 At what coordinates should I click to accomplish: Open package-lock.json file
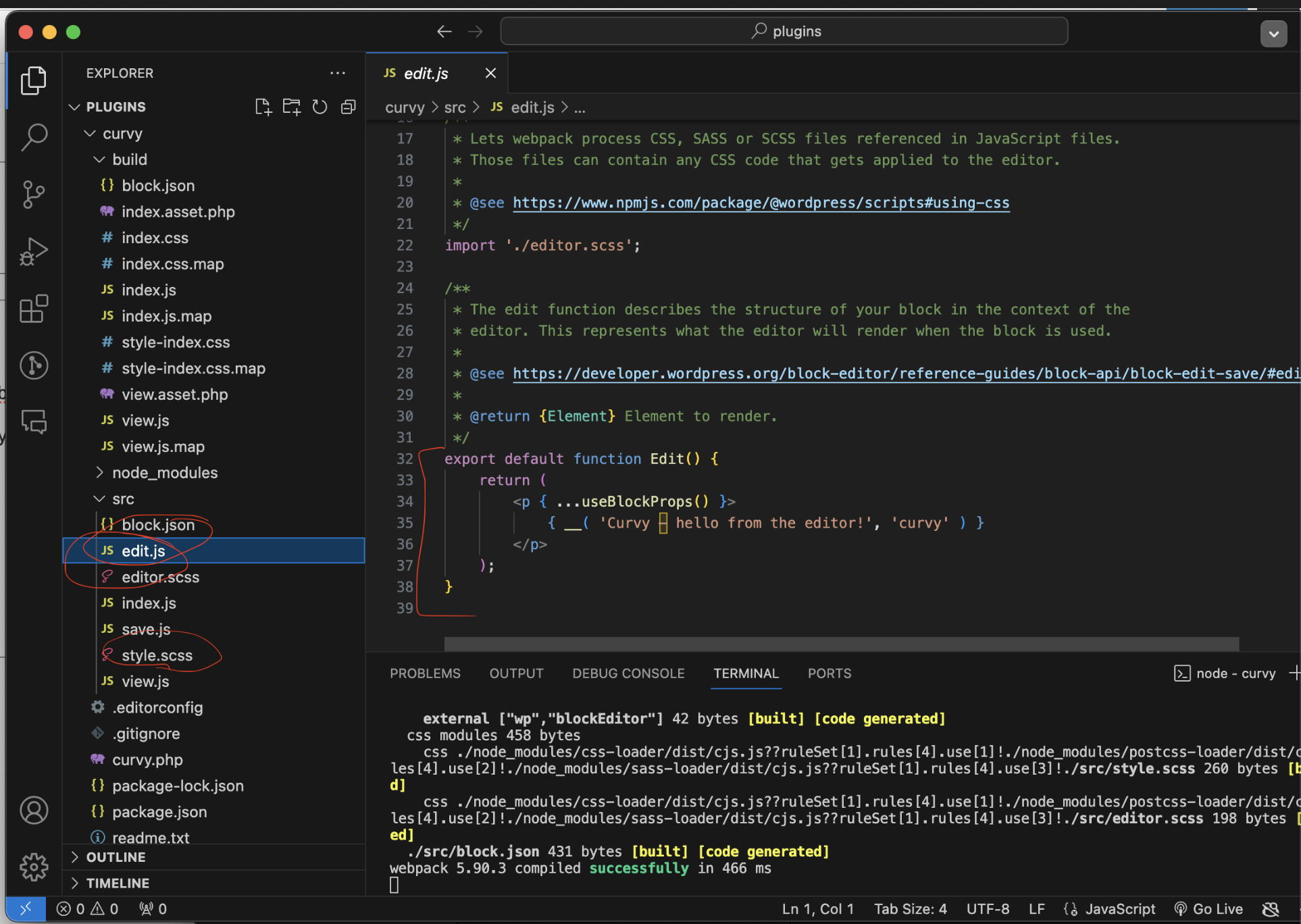(213, 786)
